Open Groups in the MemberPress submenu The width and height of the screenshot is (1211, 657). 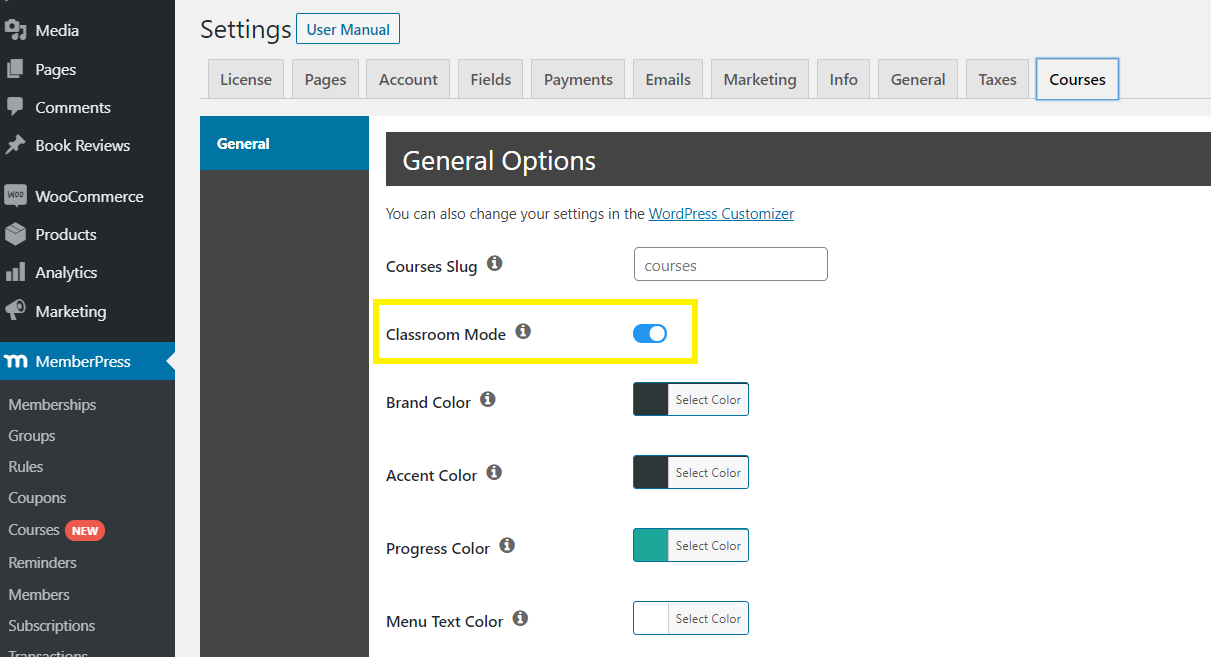[32, 435]
